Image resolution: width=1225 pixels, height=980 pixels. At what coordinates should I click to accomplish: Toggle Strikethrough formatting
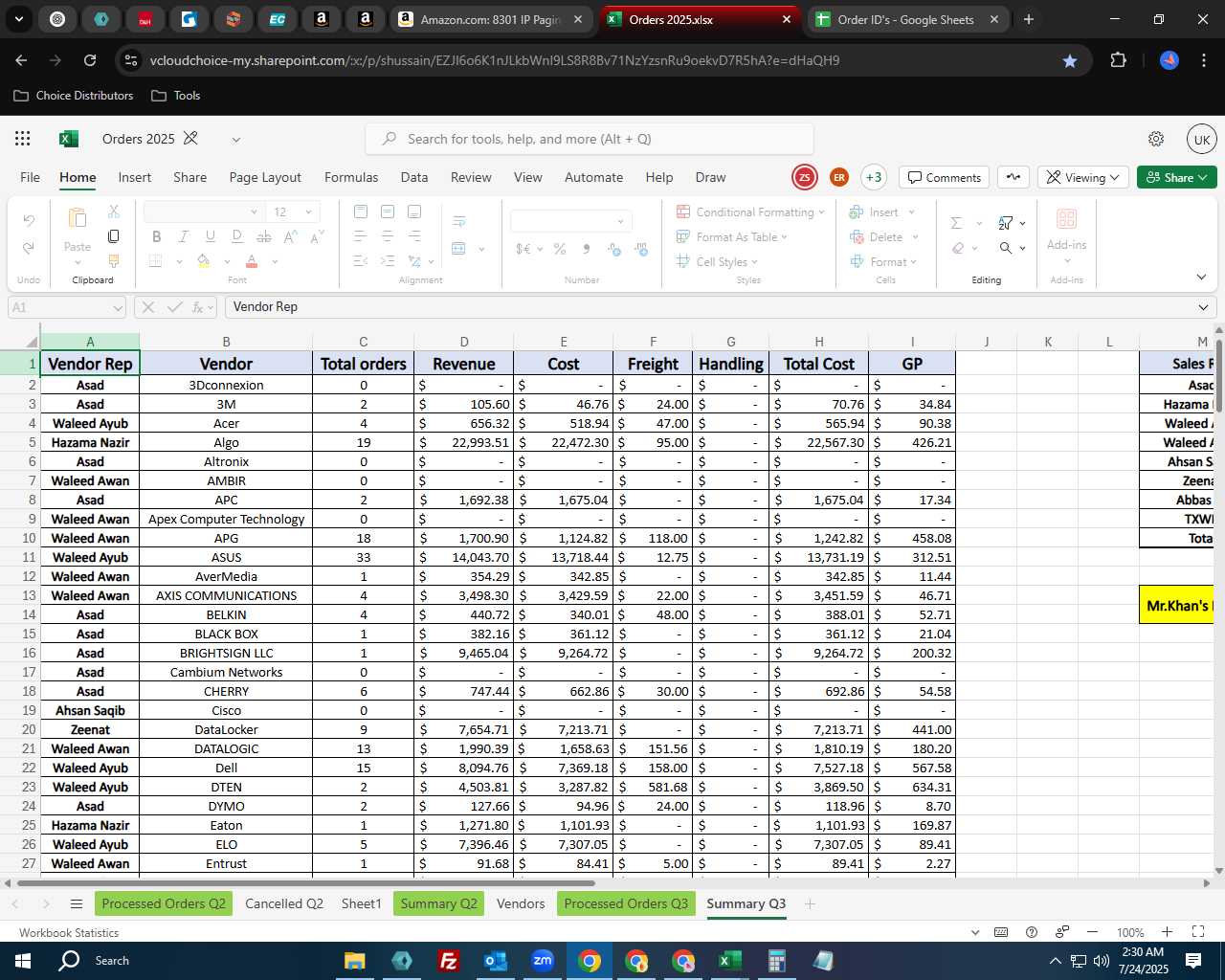coord(264,236)
